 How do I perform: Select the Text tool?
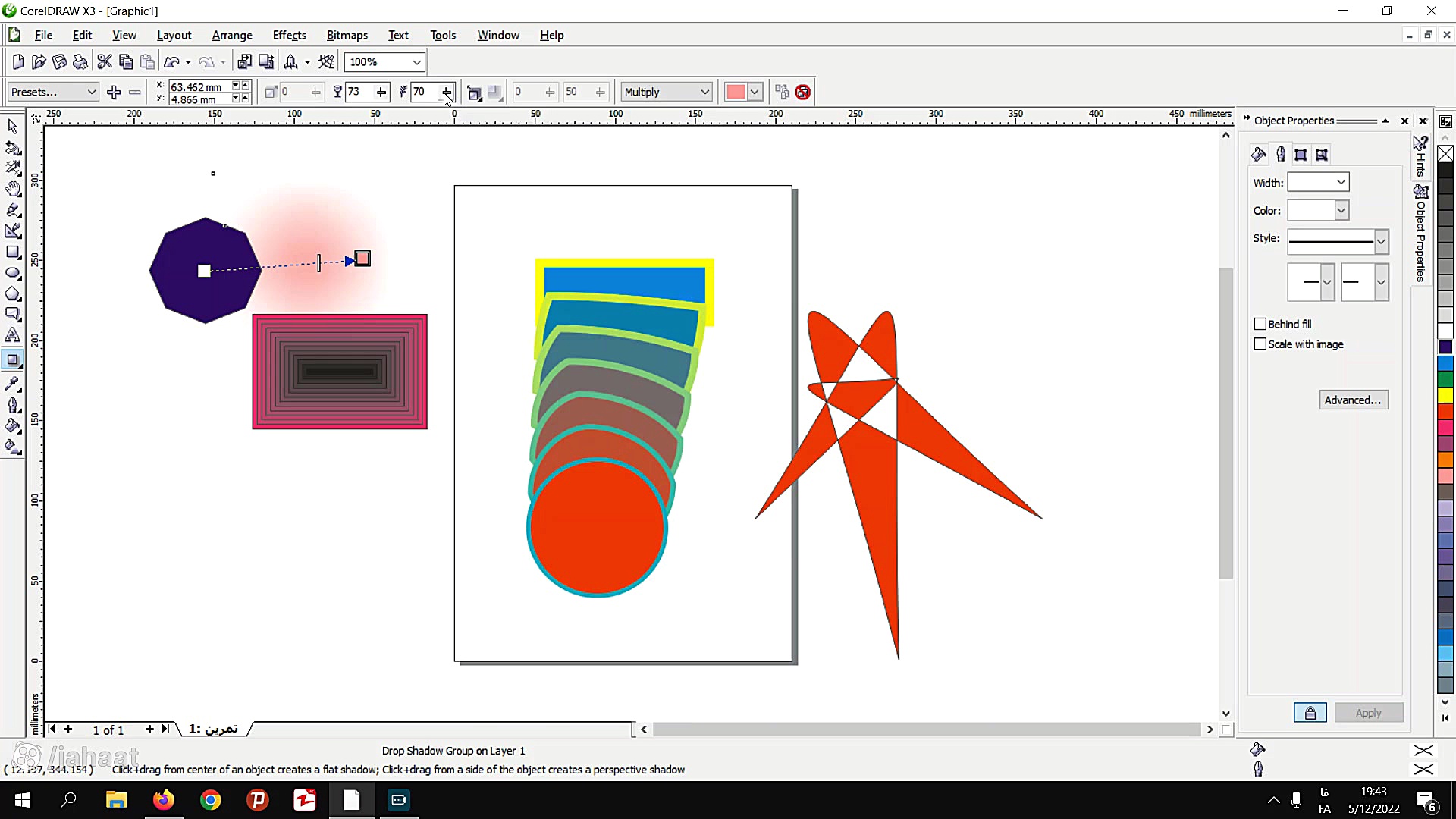(x=13, y=334)
